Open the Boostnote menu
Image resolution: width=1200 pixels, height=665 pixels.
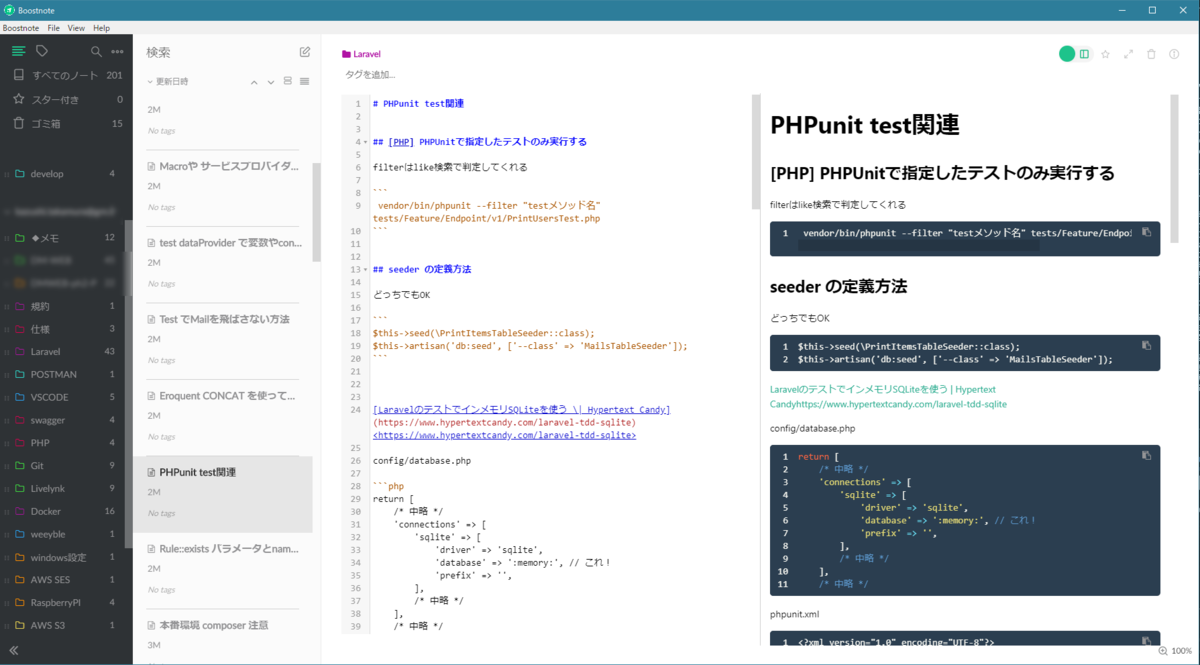[21, 28]
